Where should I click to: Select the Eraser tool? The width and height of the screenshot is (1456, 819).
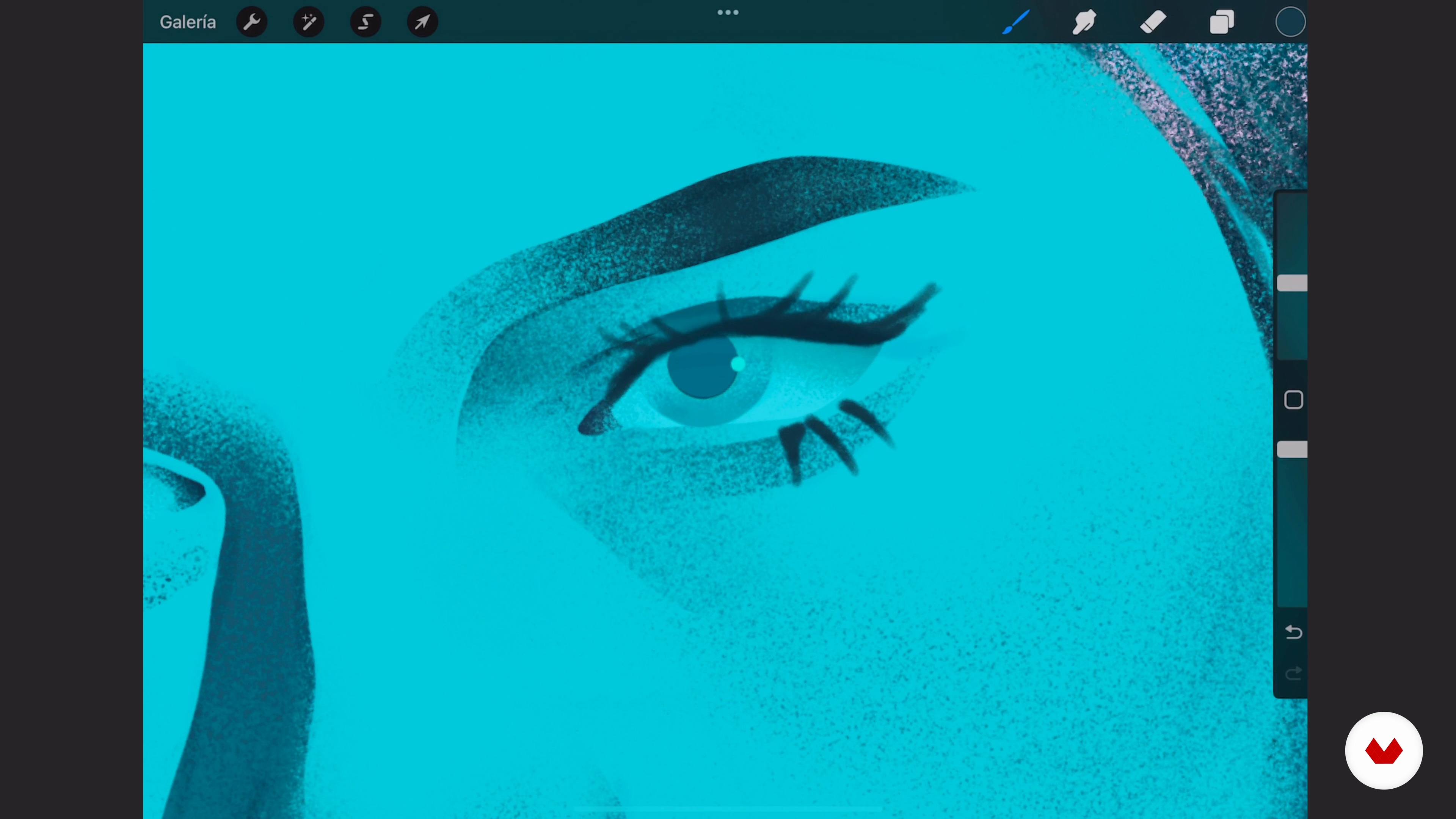[x=1153, y=22]
